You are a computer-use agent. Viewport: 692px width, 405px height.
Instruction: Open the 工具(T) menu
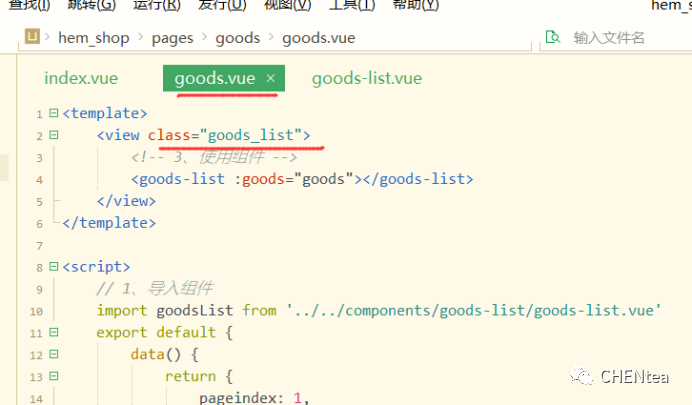[352, 5]
